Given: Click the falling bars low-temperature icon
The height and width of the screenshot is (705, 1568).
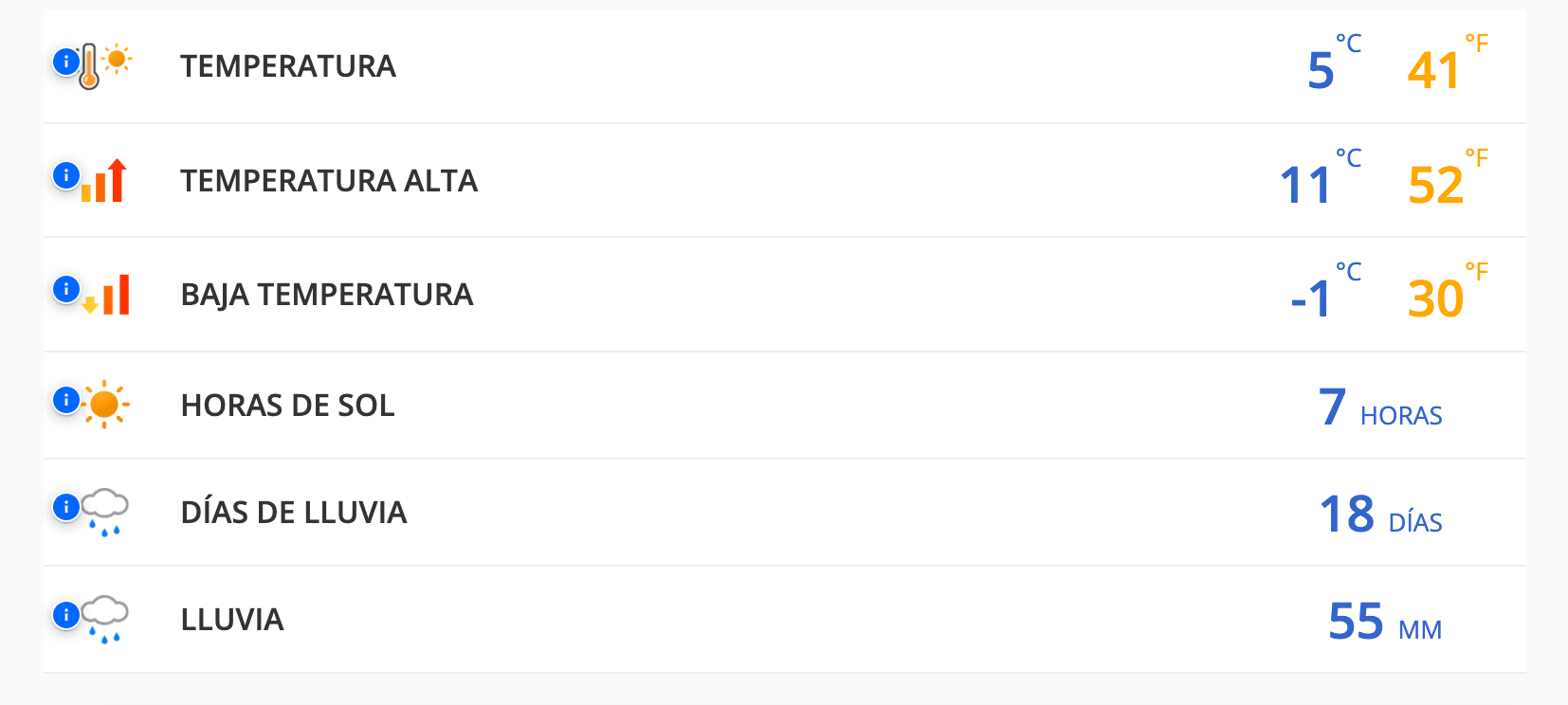Looking at the screenshot, I should (107, 295).
